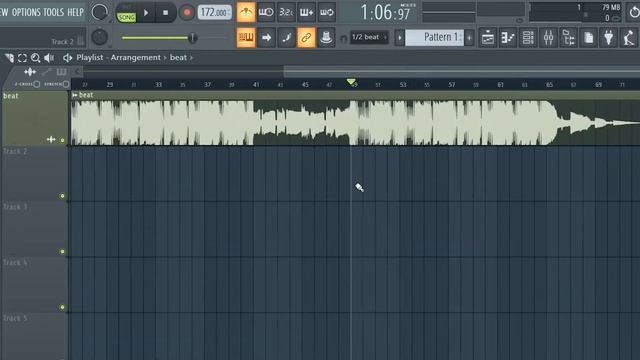Click the global snap magnet icon
This screenshot has width=640, height=360.
click(x=344, y=38)
